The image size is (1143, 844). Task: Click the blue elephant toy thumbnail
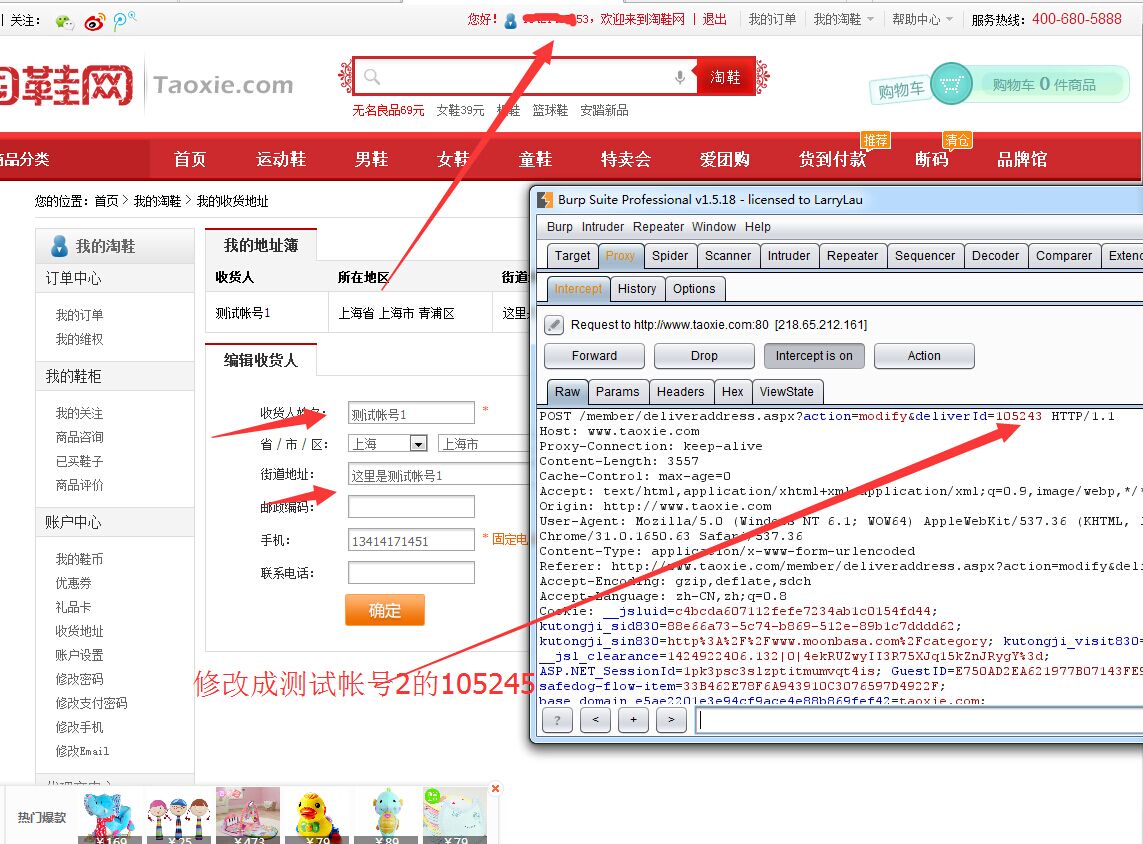pos(109,816)
